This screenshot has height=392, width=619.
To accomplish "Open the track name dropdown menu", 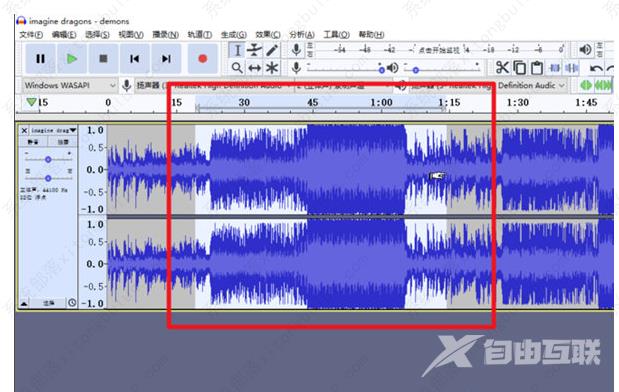I will 53,130.
